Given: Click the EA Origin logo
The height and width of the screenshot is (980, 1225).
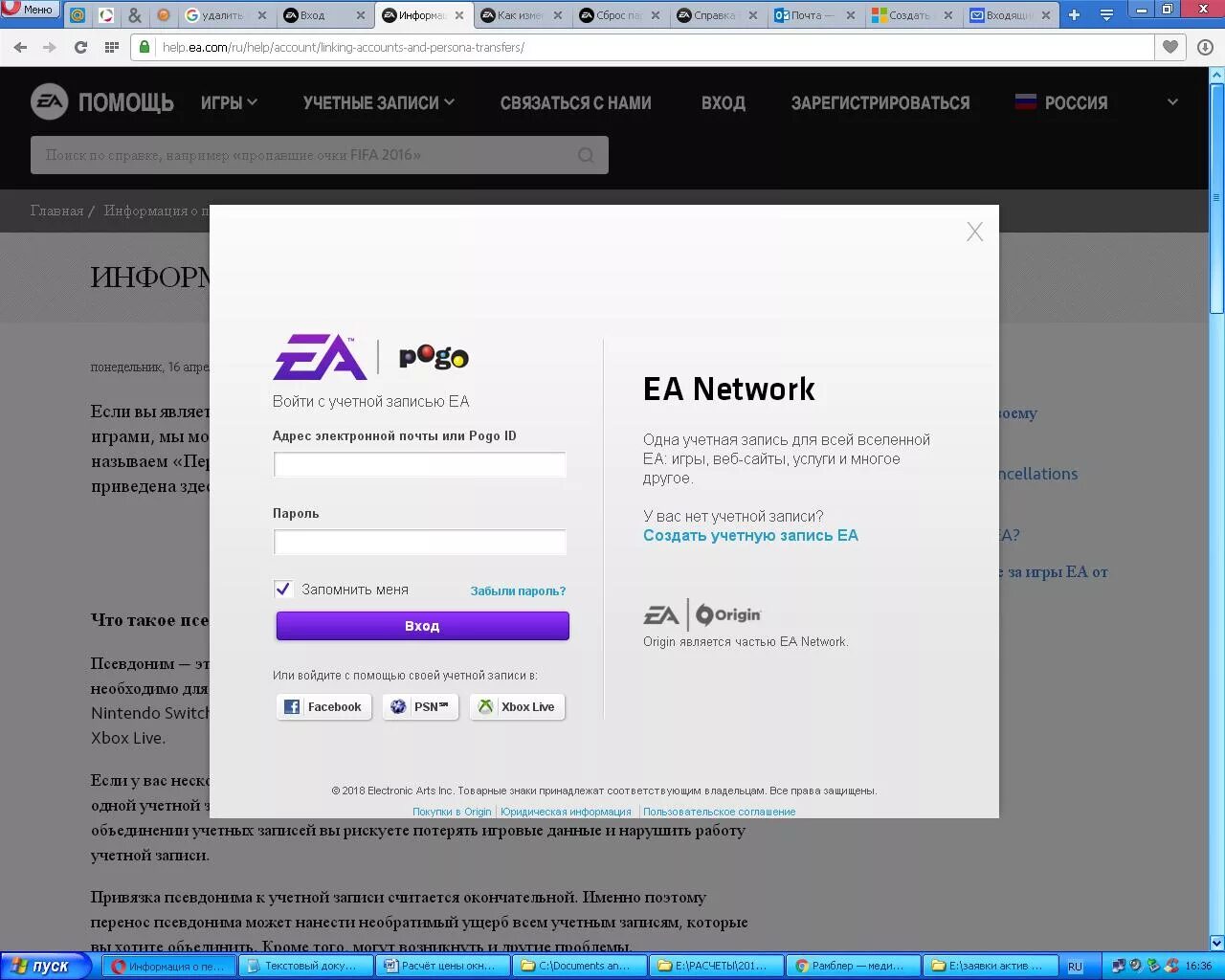Looking at the screenshot, I should (702, 614).
